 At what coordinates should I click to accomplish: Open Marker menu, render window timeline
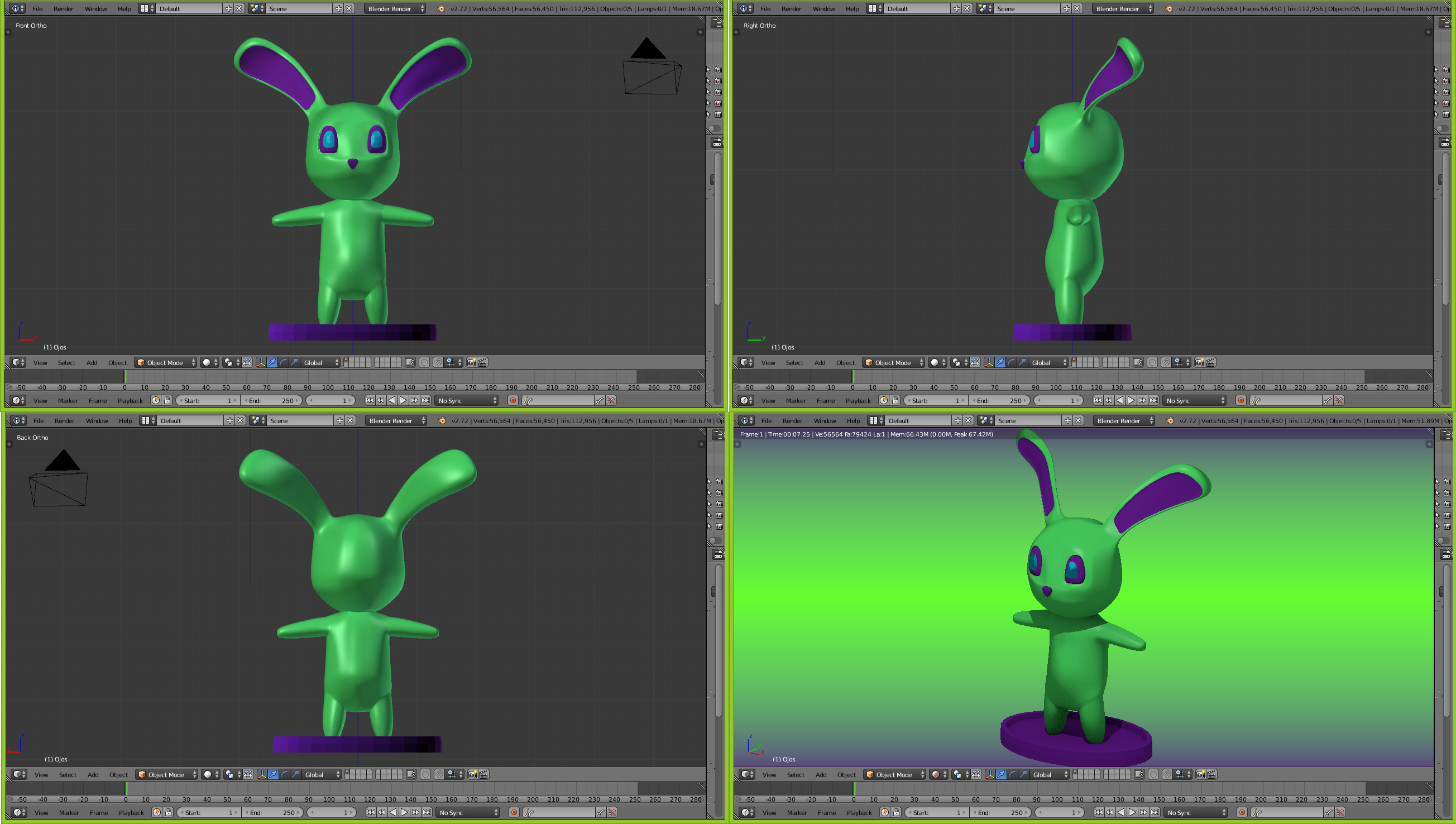(797, 812)
